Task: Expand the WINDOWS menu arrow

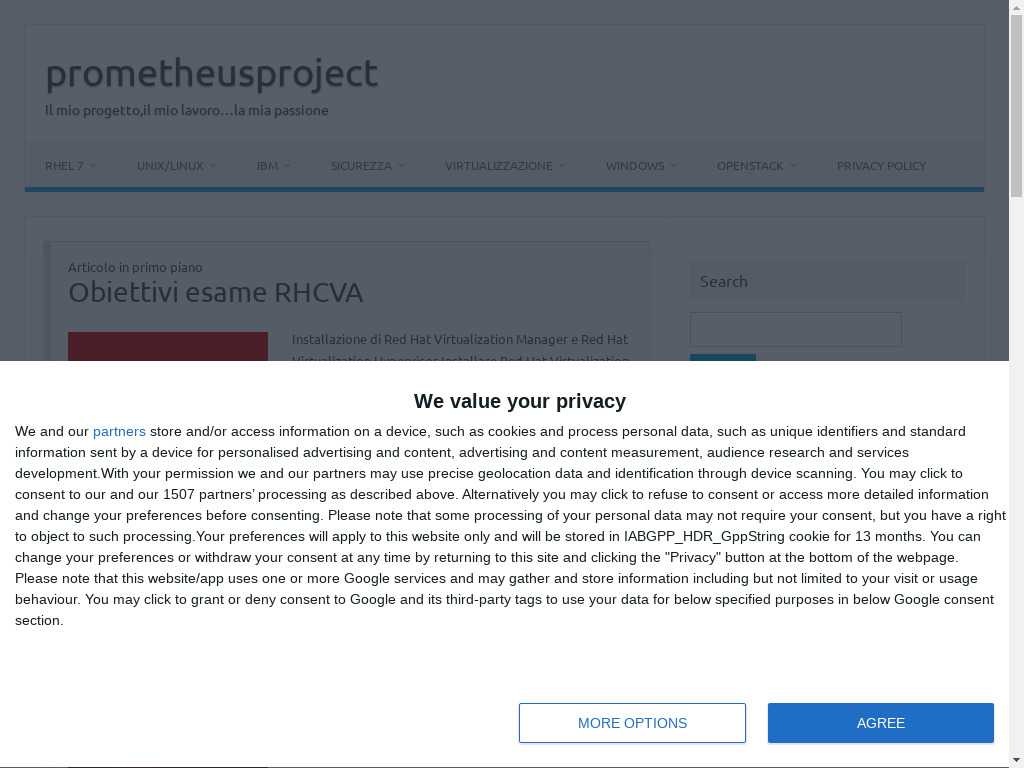Action: 673,166
